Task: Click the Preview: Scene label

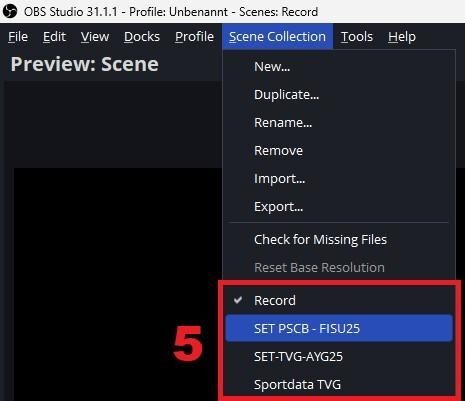Action: 85,64
